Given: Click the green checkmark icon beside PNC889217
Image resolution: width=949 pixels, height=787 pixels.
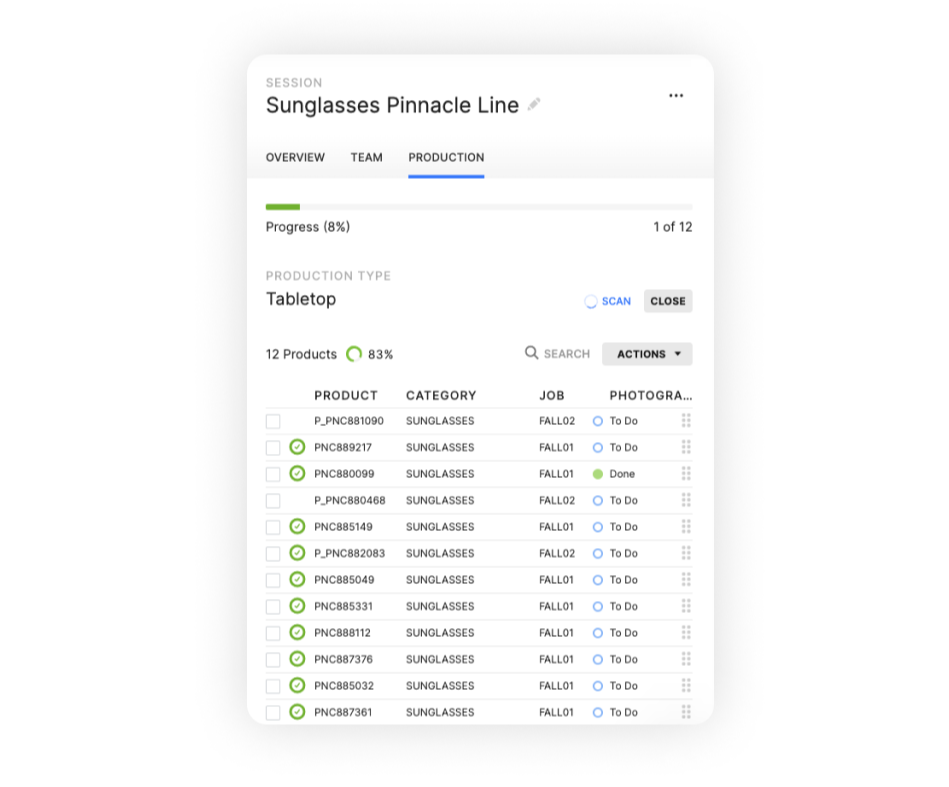Looking at the screenshot, I should tap(295, 447).
